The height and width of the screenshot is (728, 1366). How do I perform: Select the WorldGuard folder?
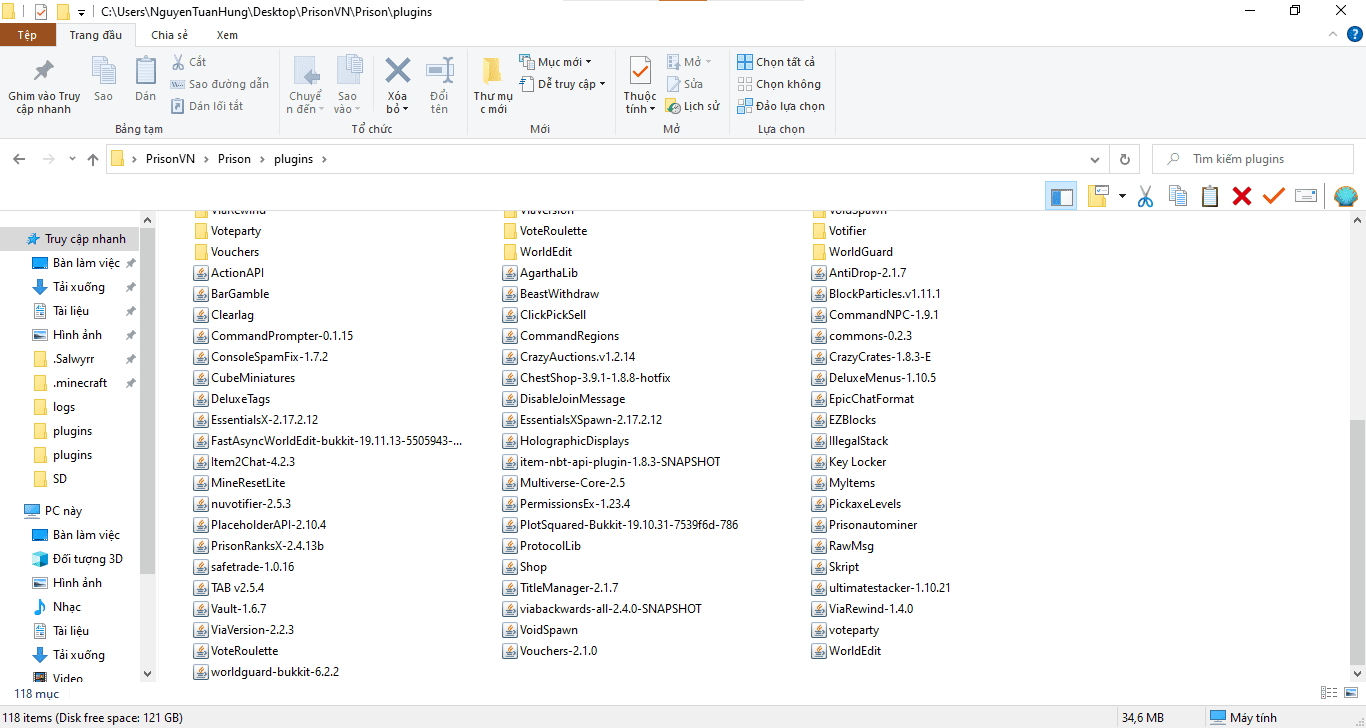coord(861,252)
